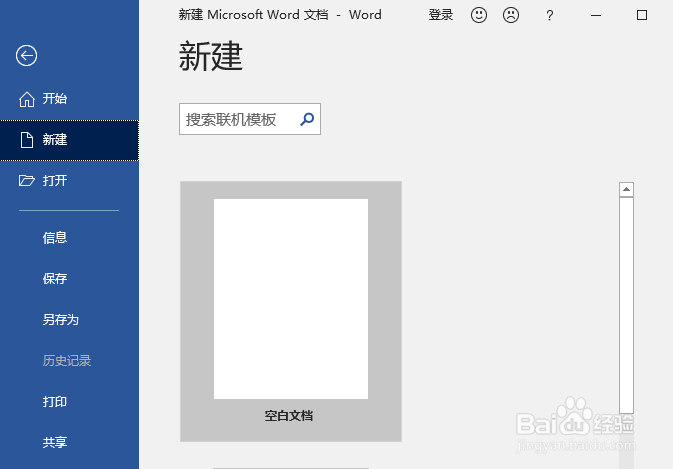This screenshot has height=469, width=673.
Task: Open the 打印 page
Action: pos(55,402)
